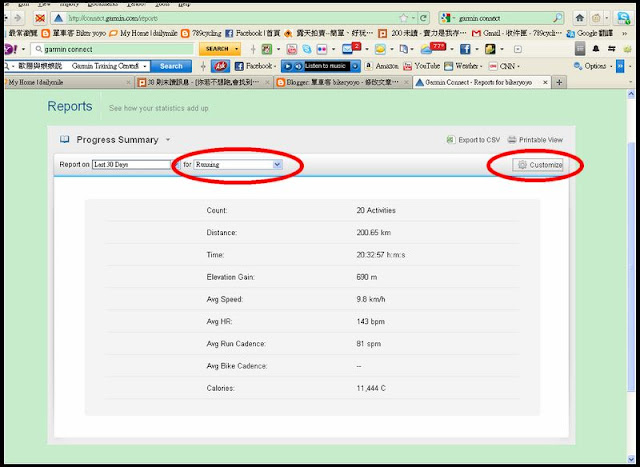Click the blue Ask toolbar Search button
Image resolution: width=640 pixels, height=467 pixels.
point(171,66)
